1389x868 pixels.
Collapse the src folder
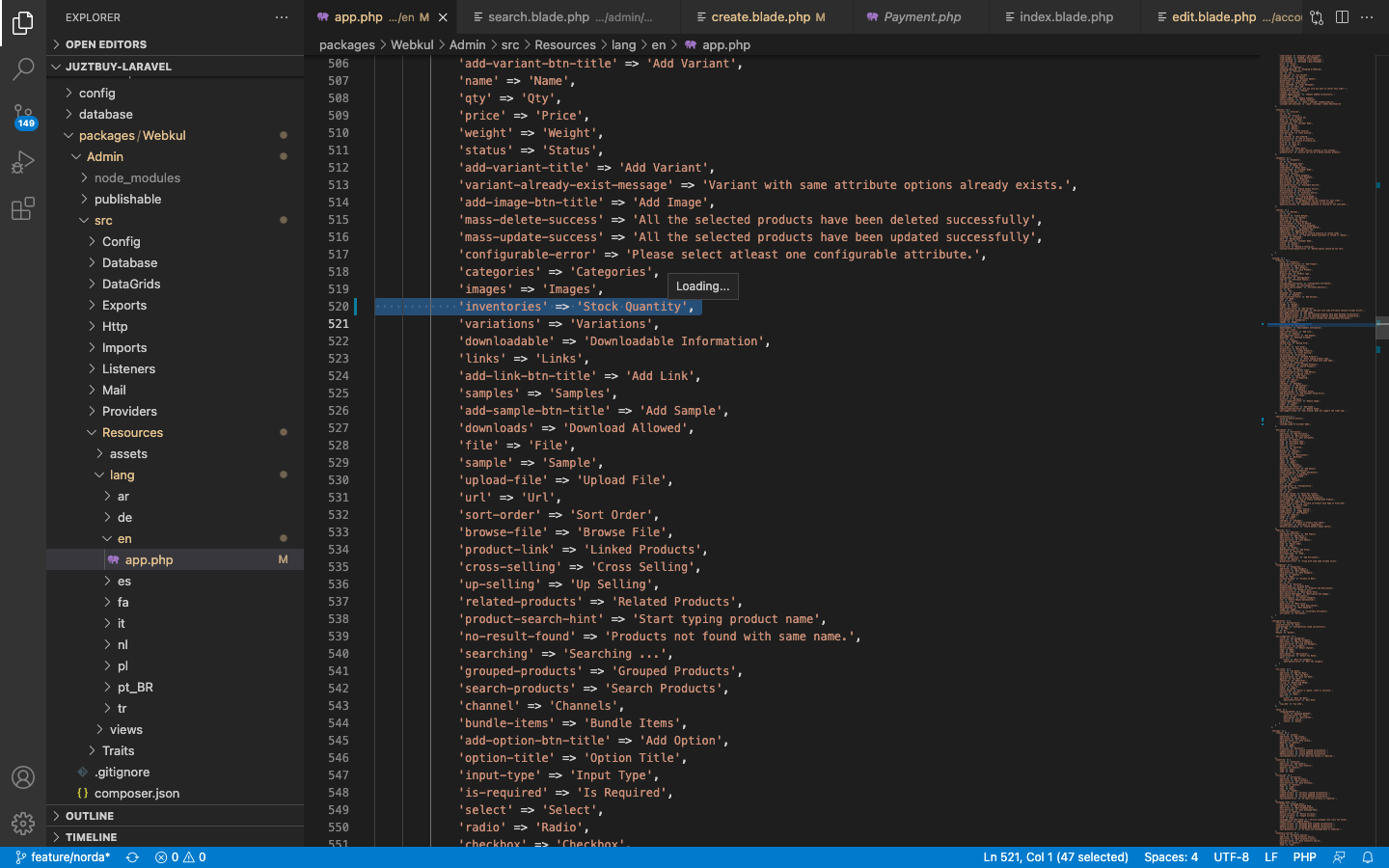tap(175, 221)
